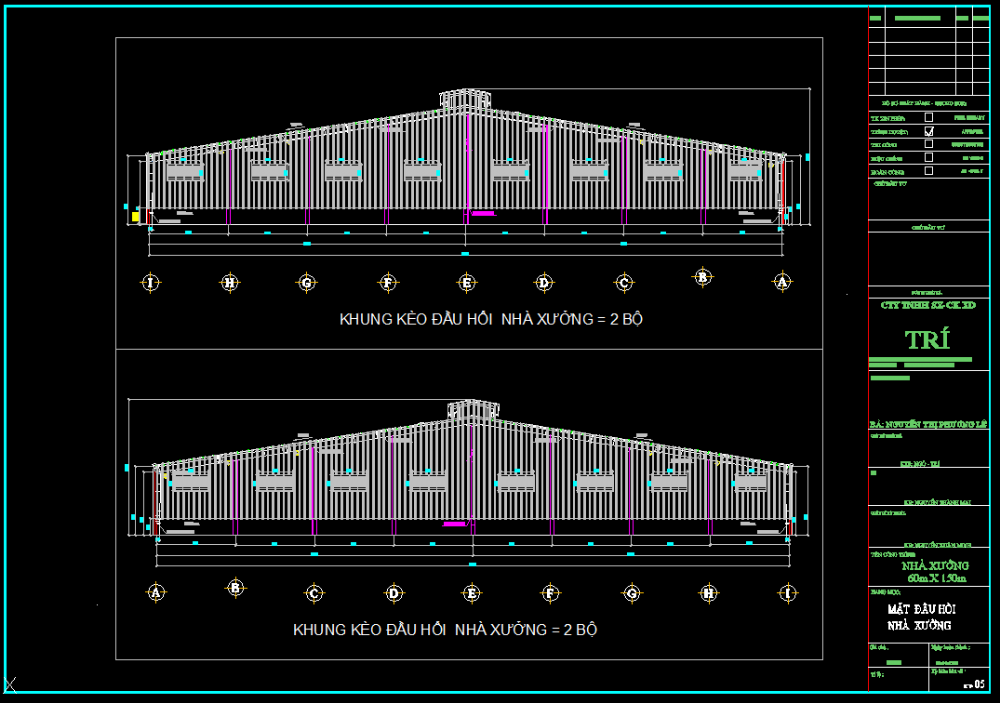Select 'BÀ: NGUYỄN THỊ PHƯƠNG LÊ' owner text
This screenshot has width=1000, height=703.
[x=928, y=424]
